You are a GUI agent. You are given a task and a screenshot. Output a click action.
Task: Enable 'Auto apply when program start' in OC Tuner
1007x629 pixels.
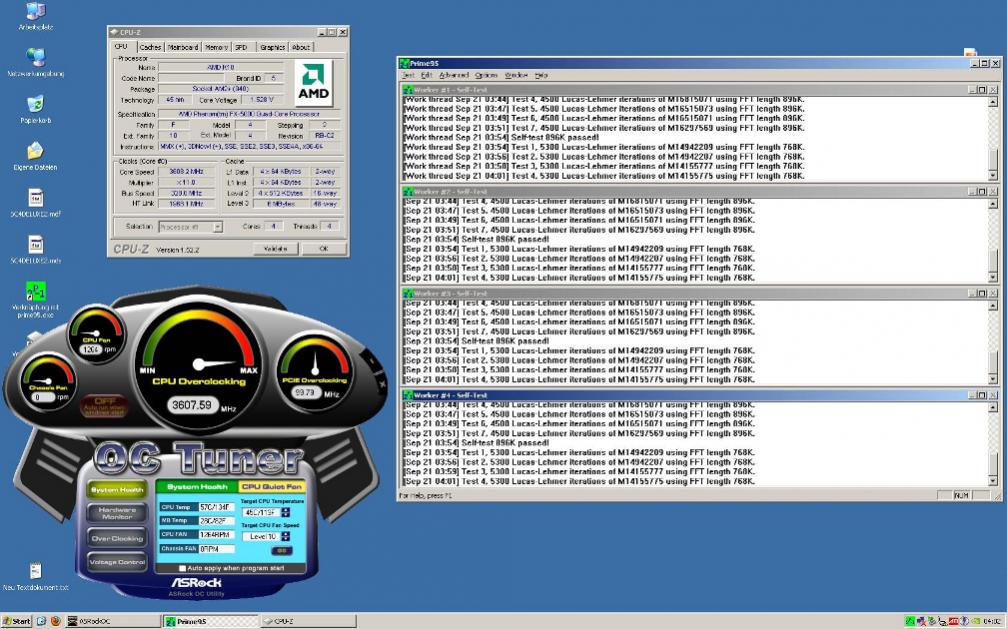coord(183,567)
